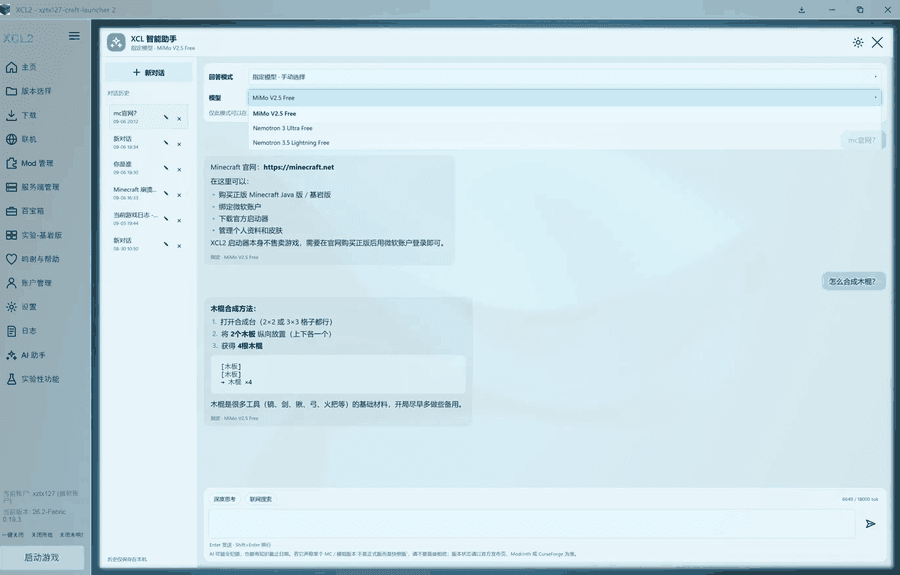Delete the Minecraft 崩溃 conversation
The image size is (900, 575).
pos(179,195)
